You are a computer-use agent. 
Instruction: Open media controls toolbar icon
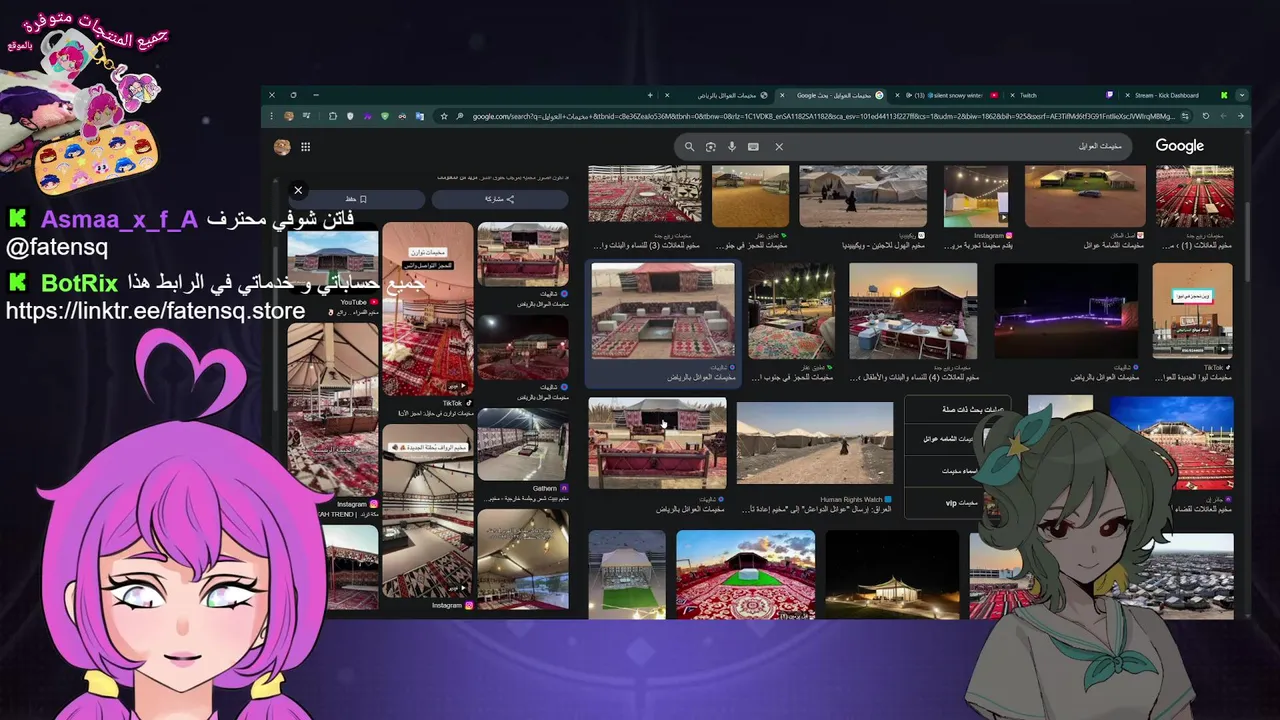point(306,116)
